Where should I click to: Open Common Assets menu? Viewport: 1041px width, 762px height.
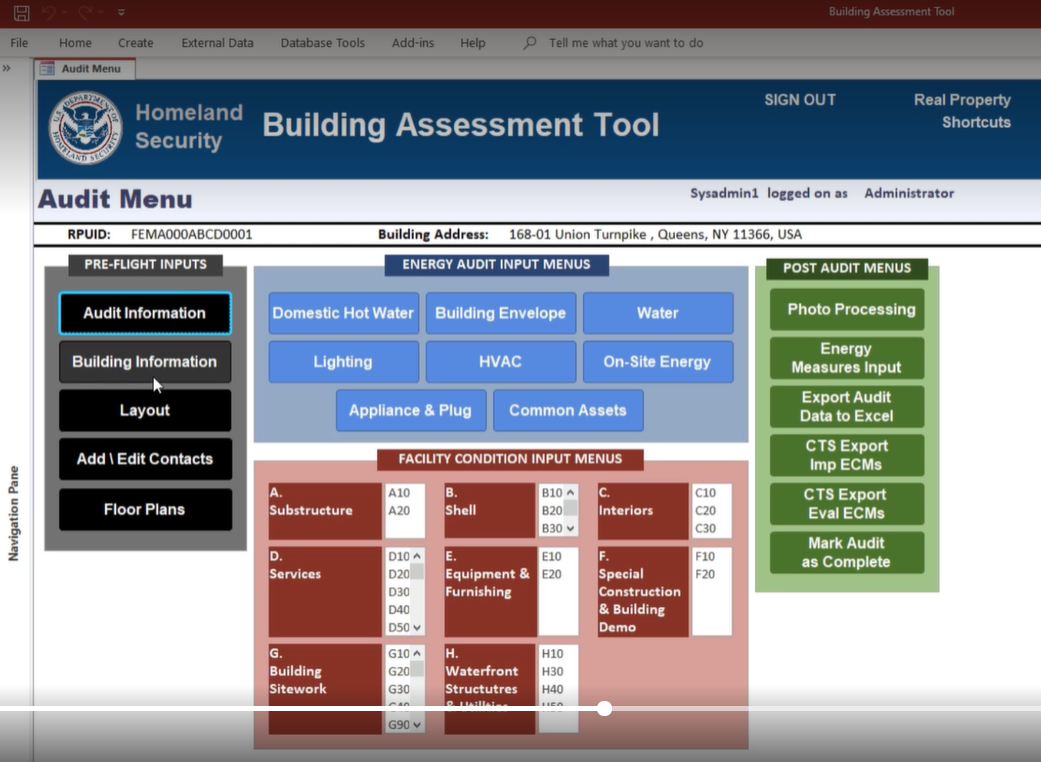568,410
